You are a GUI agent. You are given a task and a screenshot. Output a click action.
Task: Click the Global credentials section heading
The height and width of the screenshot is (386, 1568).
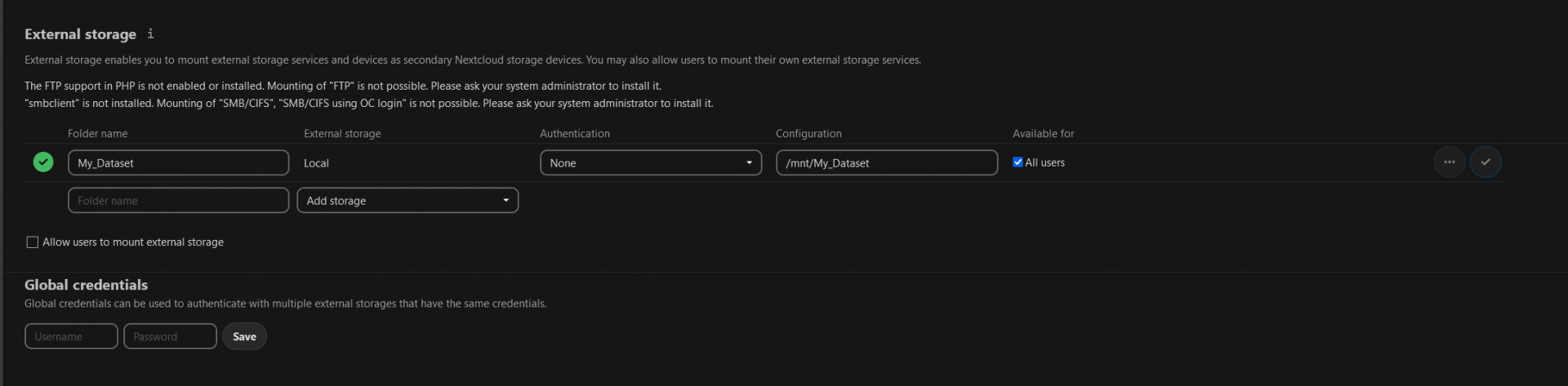pyautogui.click(x=86, y=285)
